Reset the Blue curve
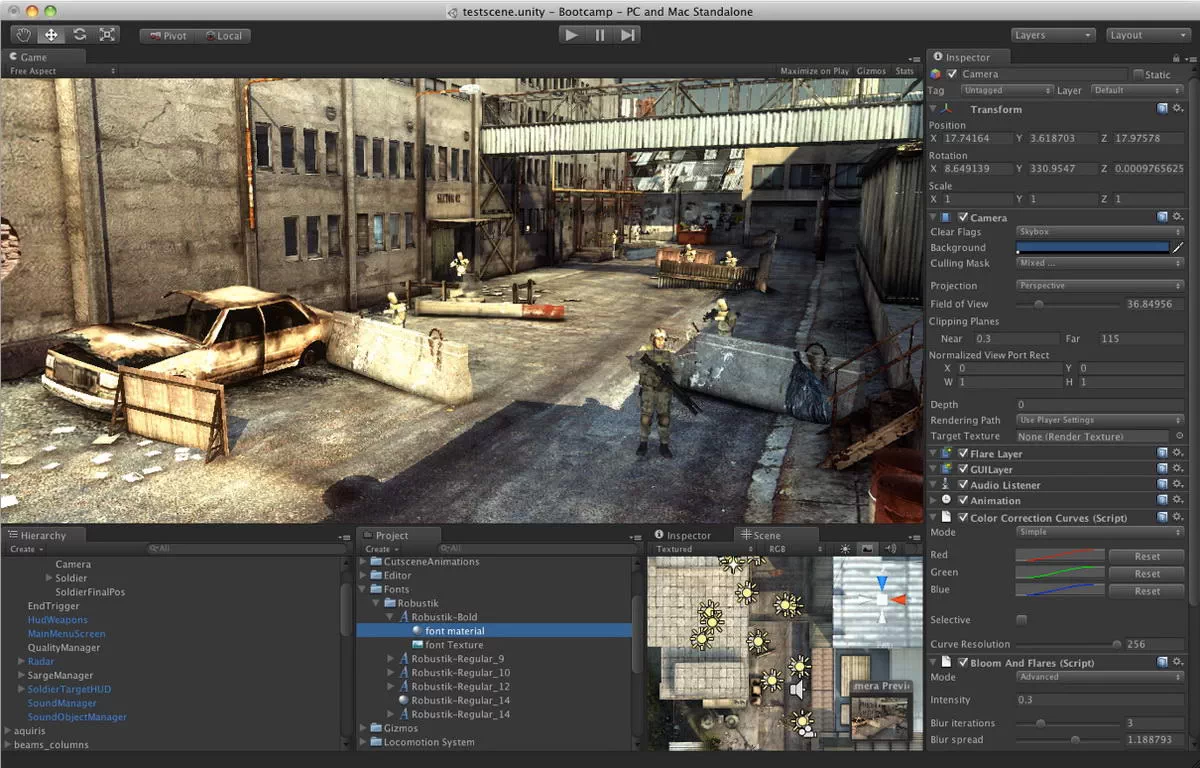Viewport: 1200px width, 768px height. 1147,591
